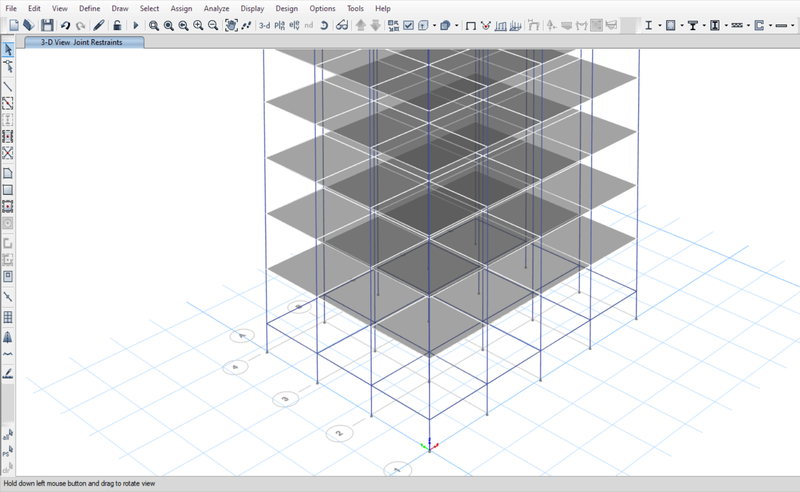Click grid line bubble labeled 2

pyautogui.click(x=339, y=434)
